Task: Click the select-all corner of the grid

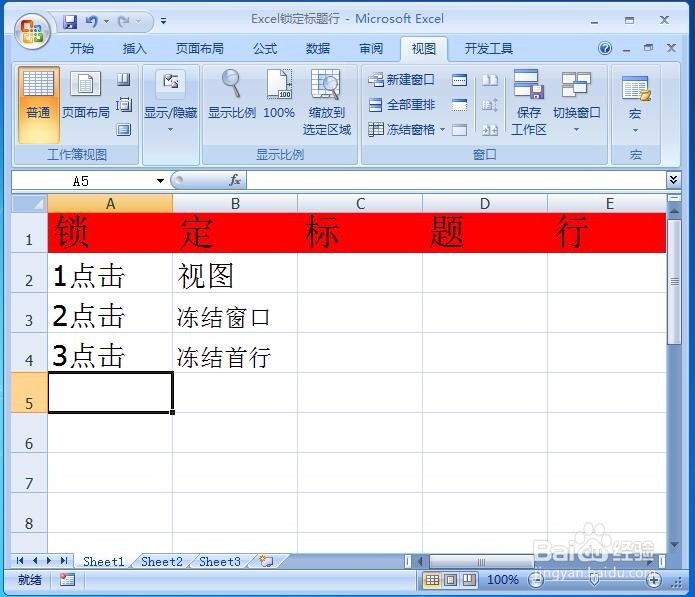Action: click(x=29, y=203)
